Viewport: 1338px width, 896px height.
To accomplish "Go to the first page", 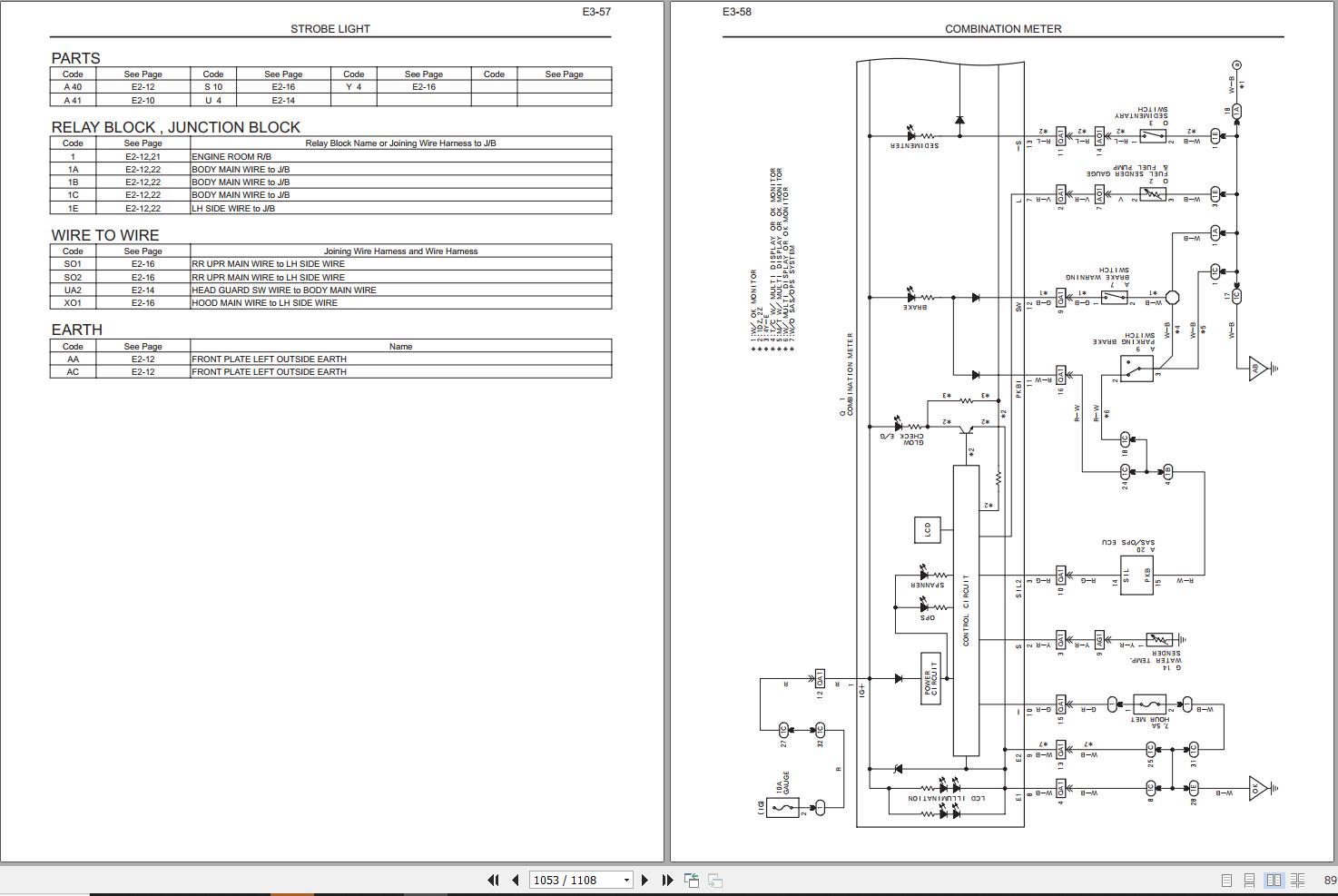I will (493, 880).
